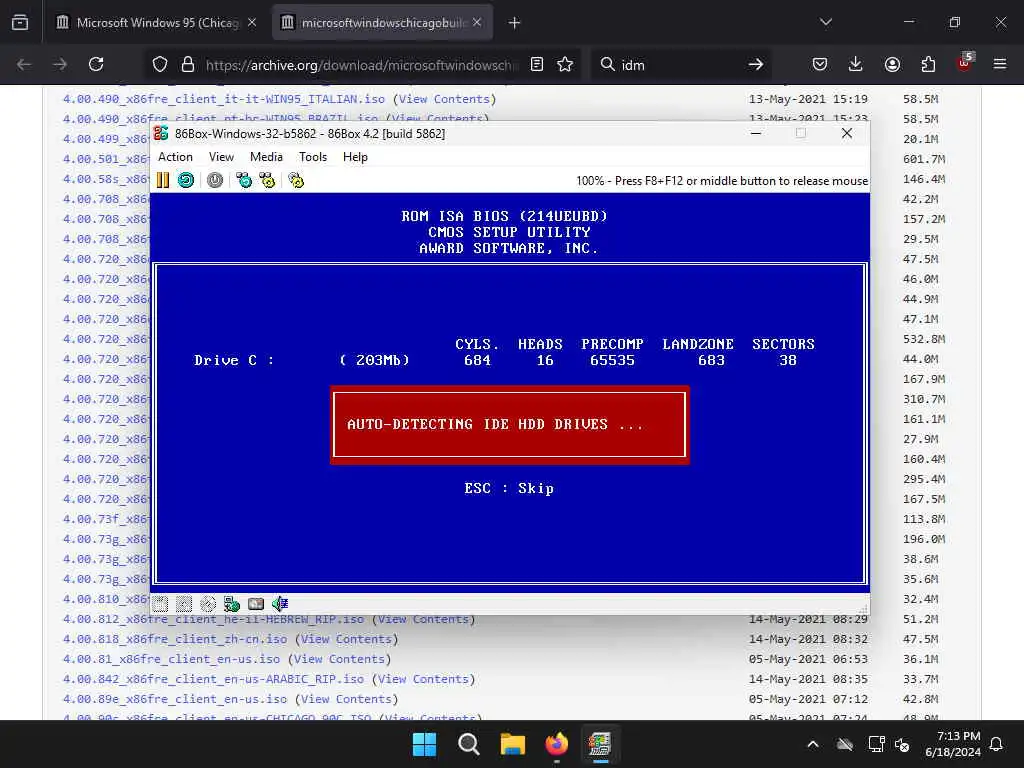Click the gray ACPI shutdown power icon
Viewport: 1024px width, 768px height.
click(215, 180)
